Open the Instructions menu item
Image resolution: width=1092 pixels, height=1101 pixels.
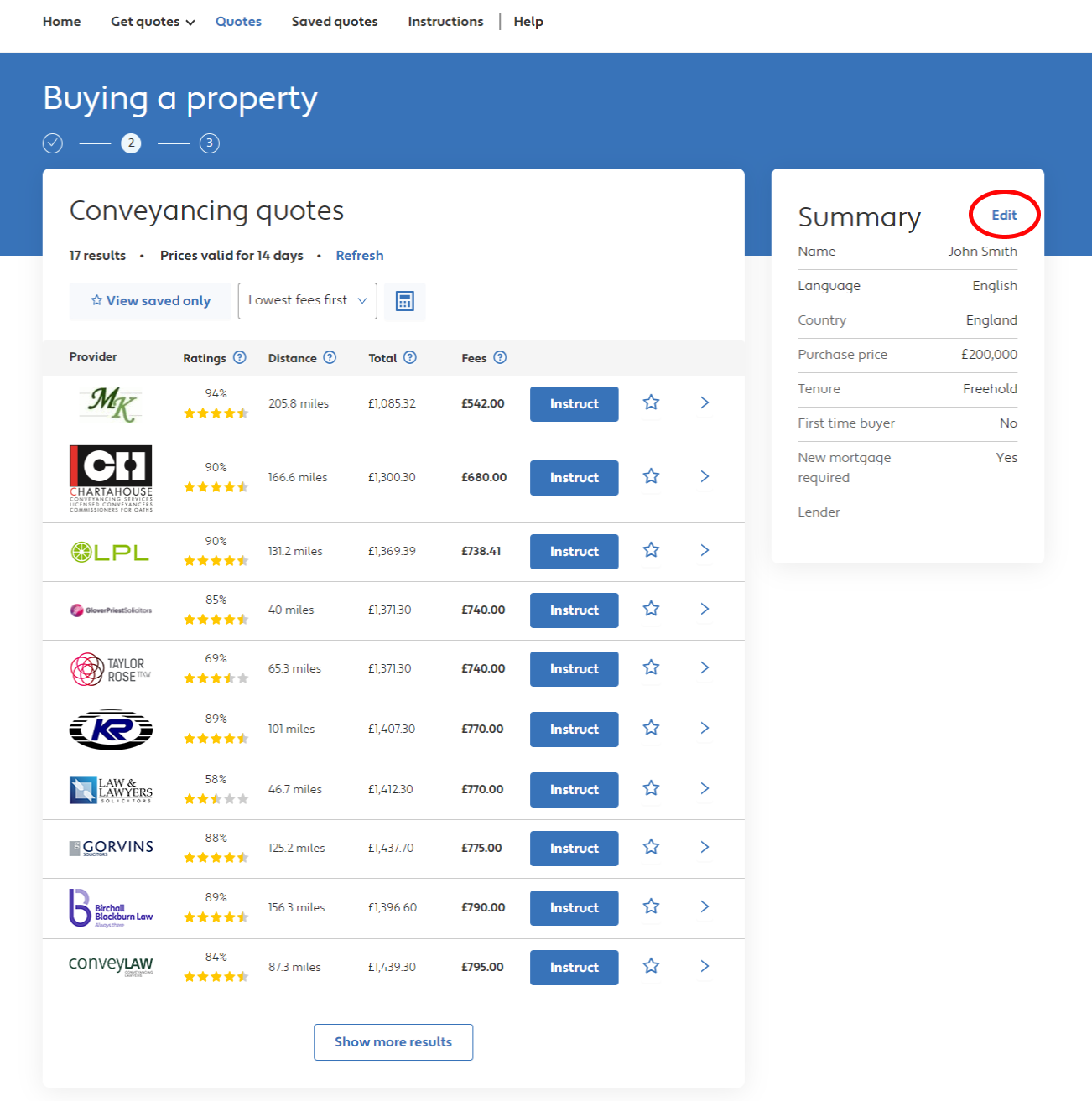coord(445,22)
